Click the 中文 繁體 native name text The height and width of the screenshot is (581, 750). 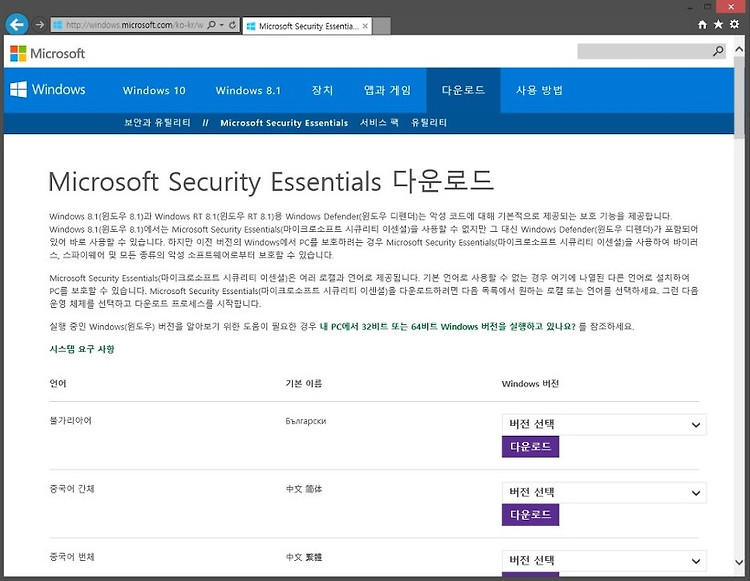[x=304, y=557]
